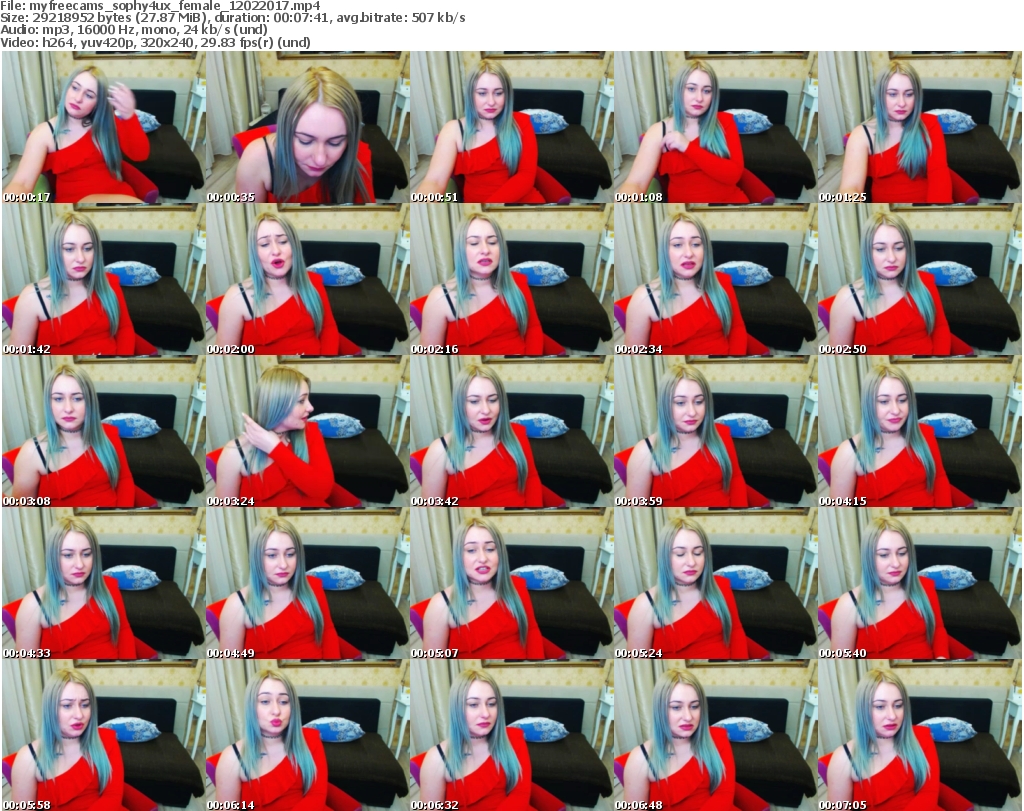Select the thumbnail frame stamped 00:02:50
The image size is (1024, 811).
(x=920, y=279)
